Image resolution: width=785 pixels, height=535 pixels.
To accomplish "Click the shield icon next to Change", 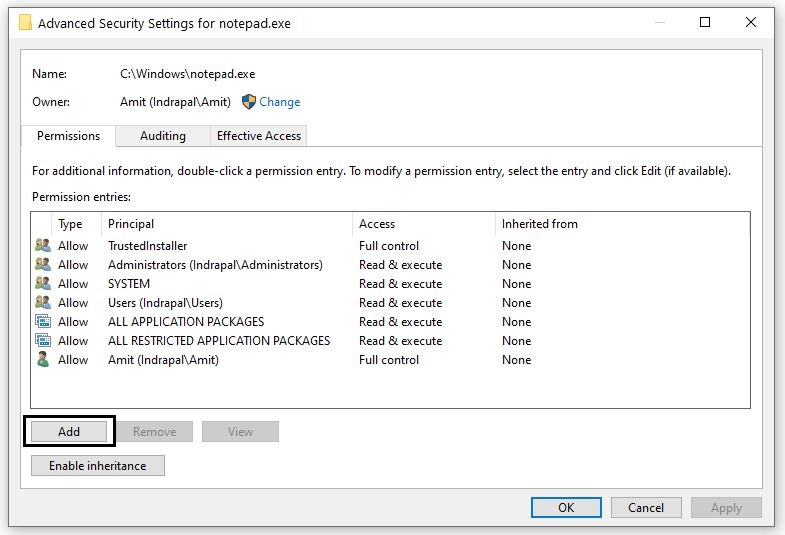I will [249, 102].
